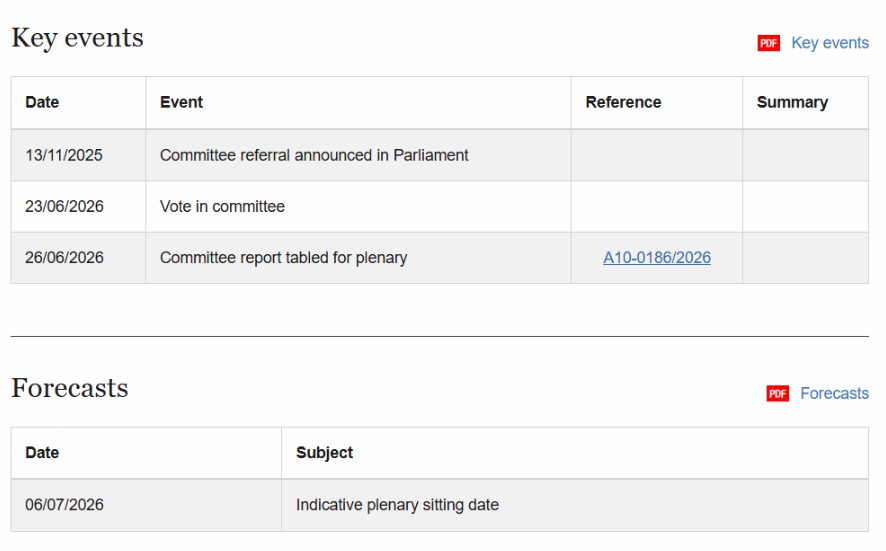Select the 13/11/2025 date cell
Viewport: 886px width, 551px height.
79,155
